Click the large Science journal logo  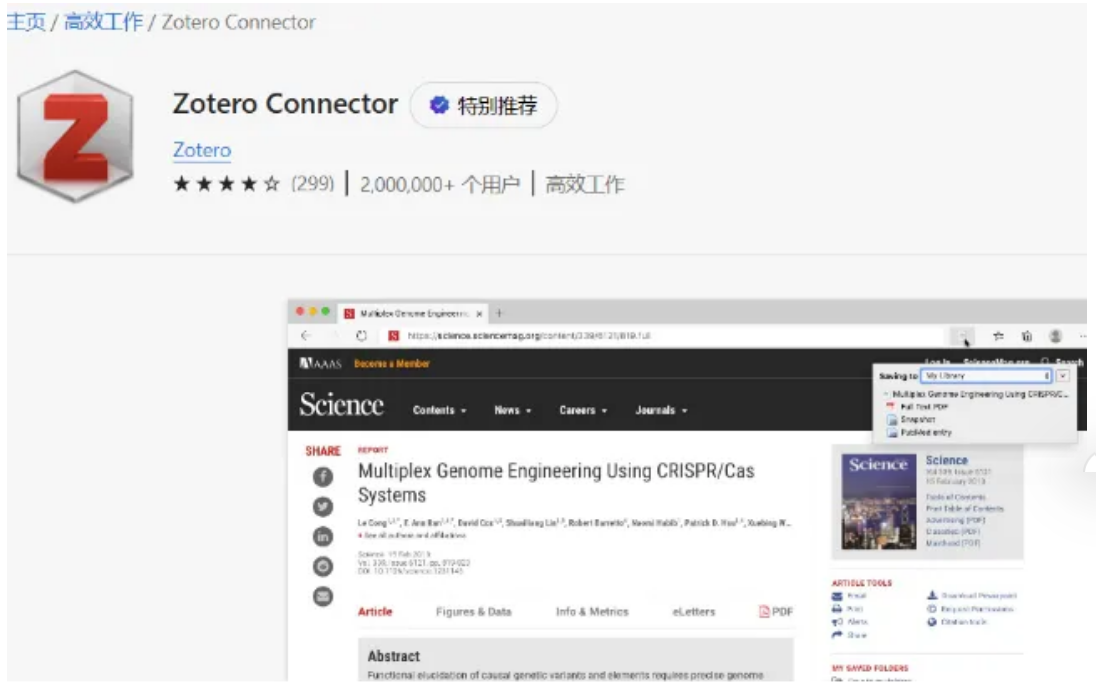click(342, 405)
